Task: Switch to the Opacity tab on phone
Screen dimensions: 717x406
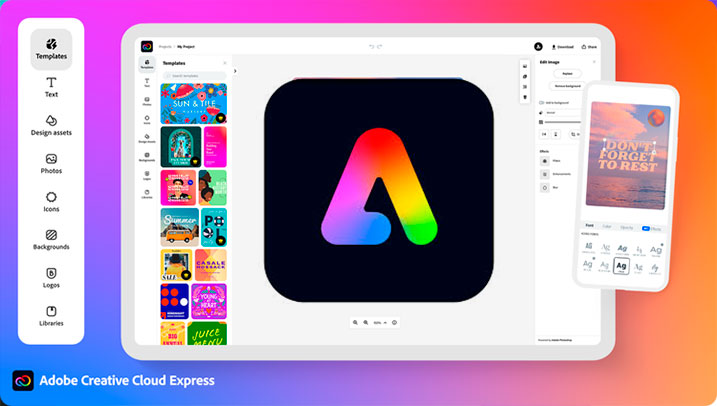Action: 627,227
